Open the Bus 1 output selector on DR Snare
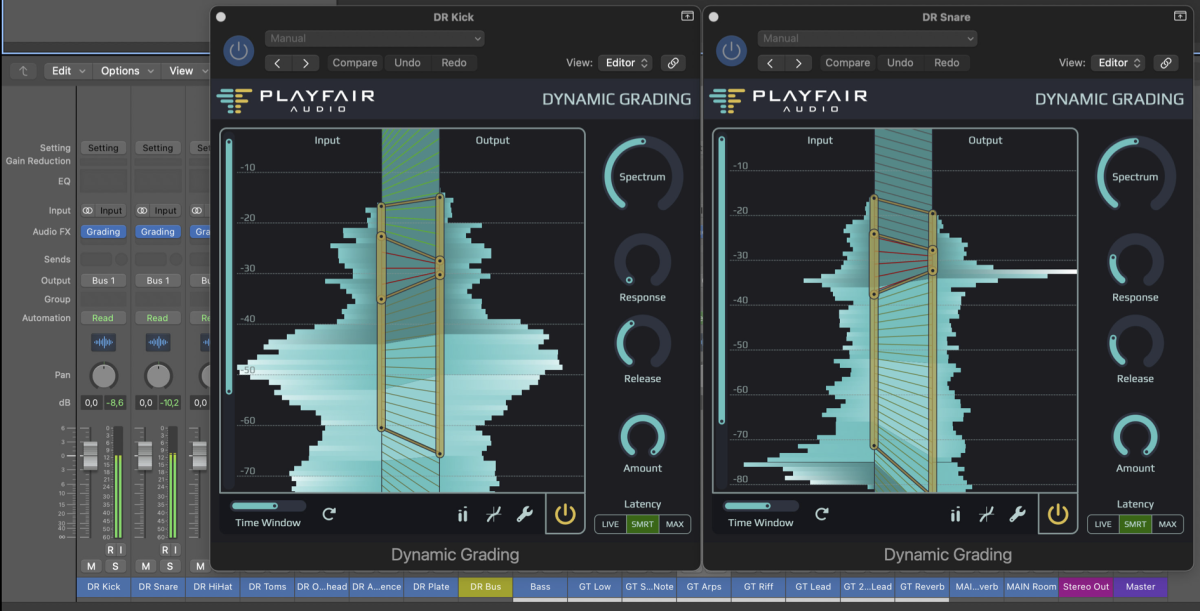Screen dimensions: 1200x611 158,281
